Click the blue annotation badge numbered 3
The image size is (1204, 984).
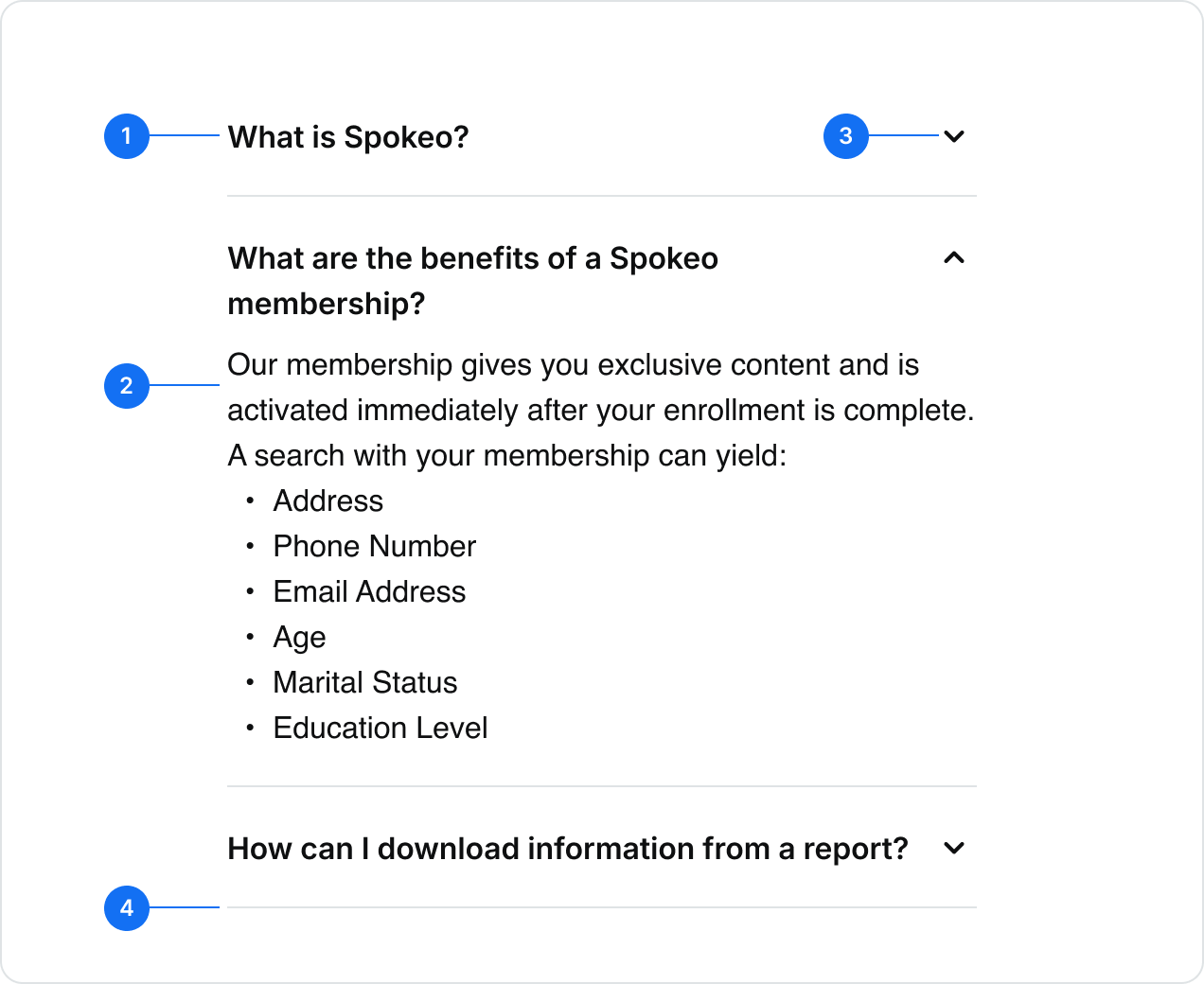[x=846, y=136]
